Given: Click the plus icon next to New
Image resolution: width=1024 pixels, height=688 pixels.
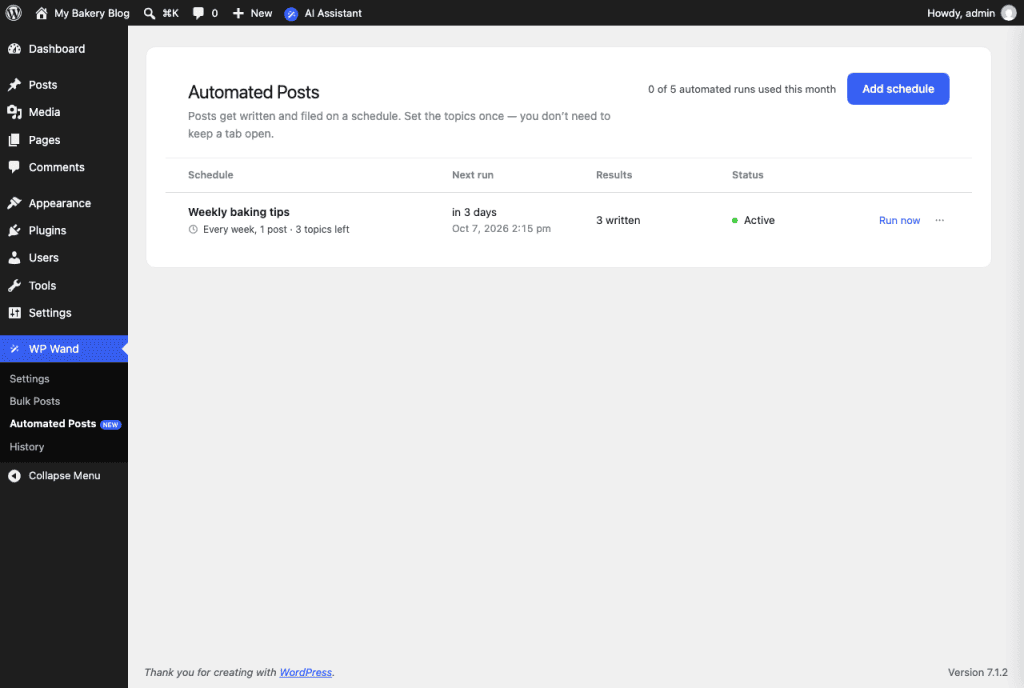Looking at the screenshot, I should [238, 13].
